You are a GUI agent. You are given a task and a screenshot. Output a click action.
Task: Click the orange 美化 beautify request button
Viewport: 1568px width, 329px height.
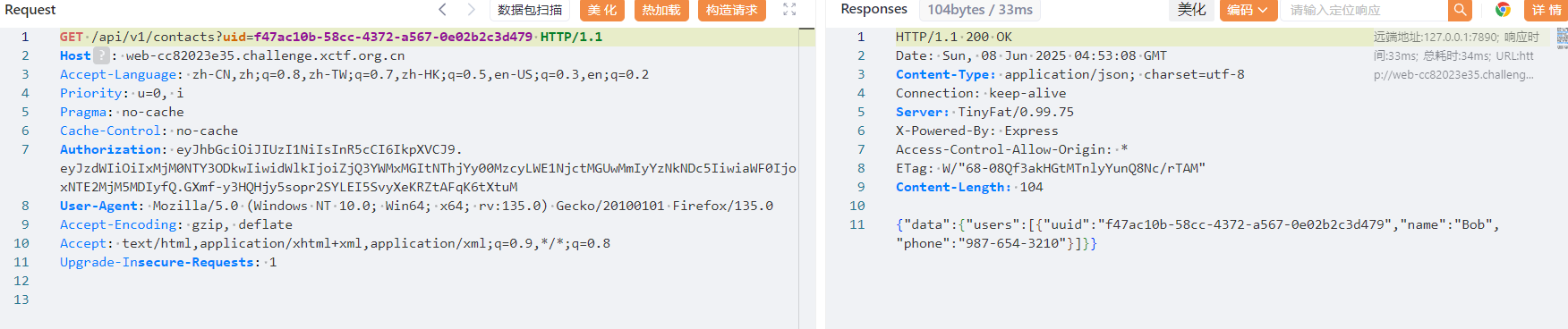[x=602, y=10]
